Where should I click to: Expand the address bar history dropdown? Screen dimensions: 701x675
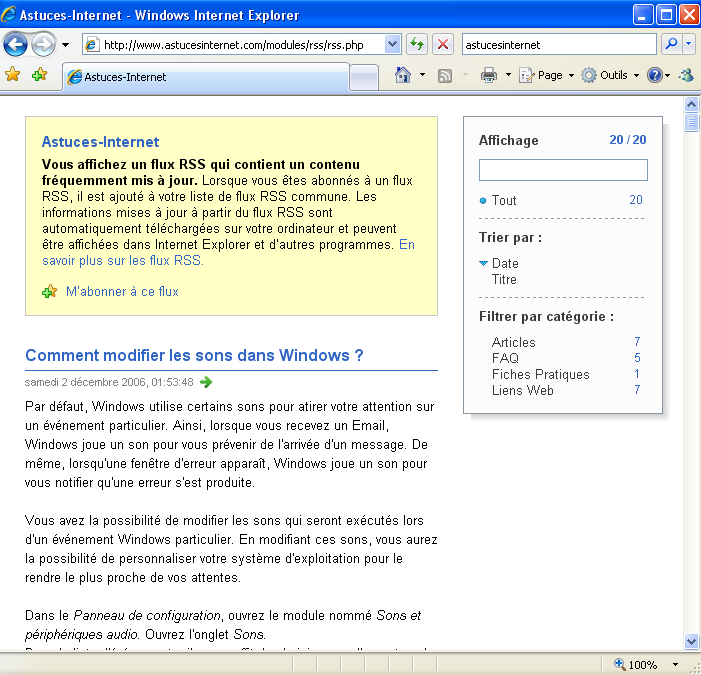(392, 45)
